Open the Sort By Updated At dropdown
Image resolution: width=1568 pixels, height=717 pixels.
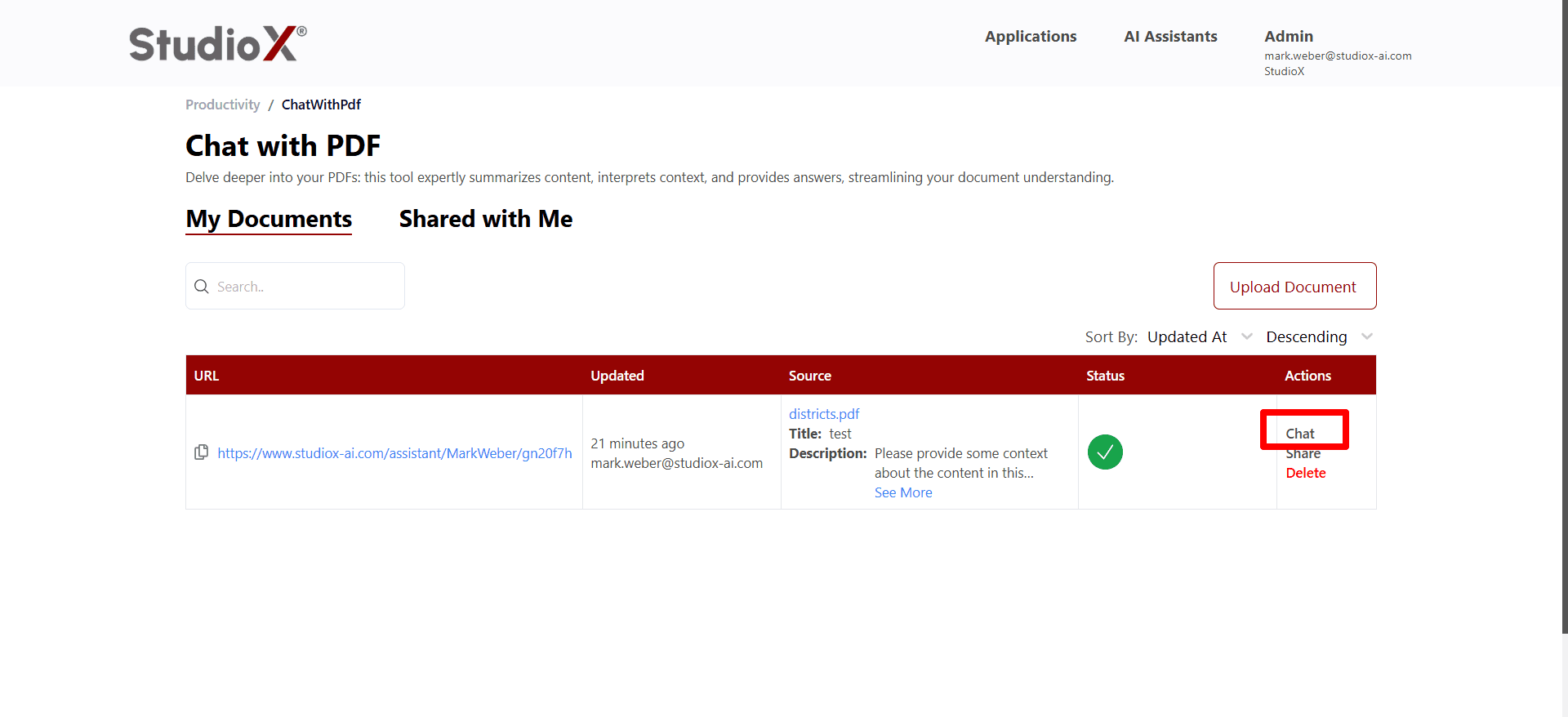(1200, 336)
